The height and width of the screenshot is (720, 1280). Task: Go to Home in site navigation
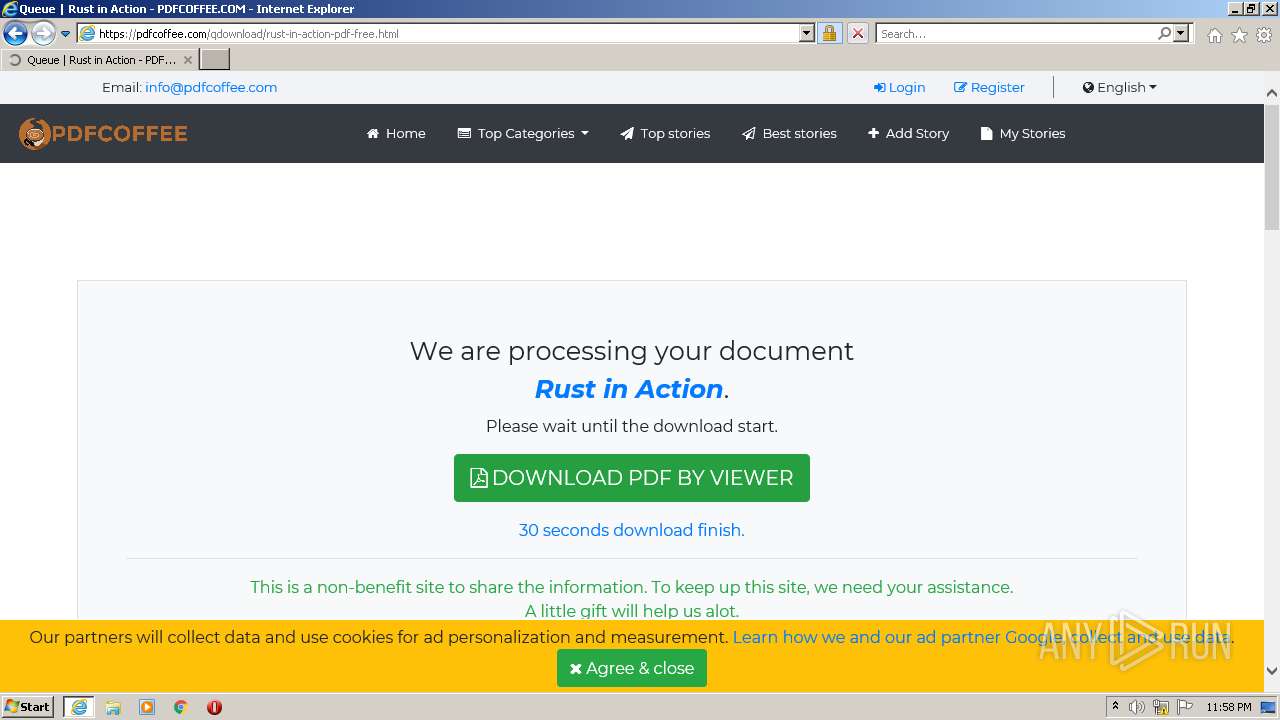[x=396, y=133]
